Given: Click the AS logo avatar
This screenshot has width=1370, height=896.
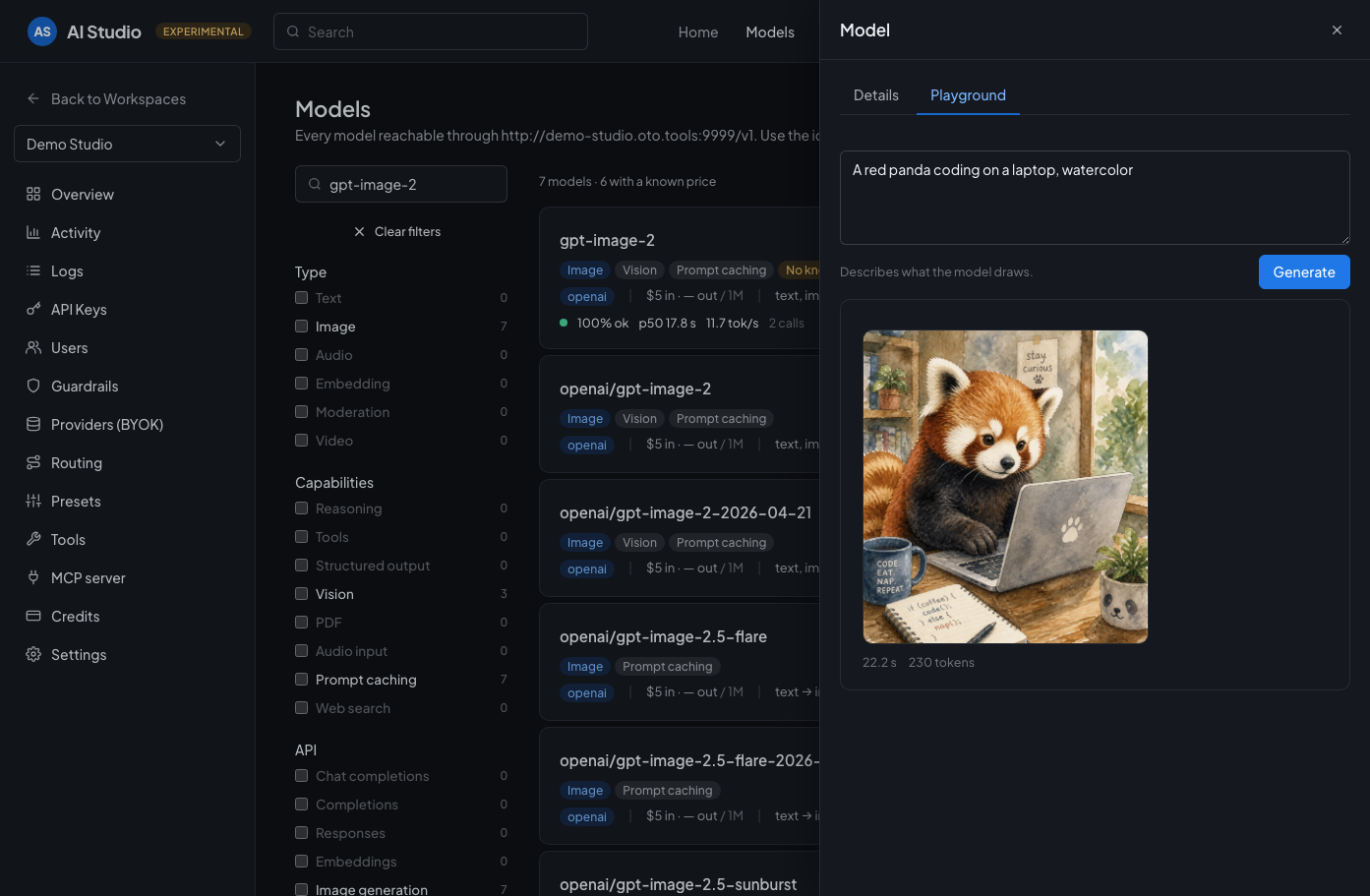Looking at the screenshot, I should [42, 31].
